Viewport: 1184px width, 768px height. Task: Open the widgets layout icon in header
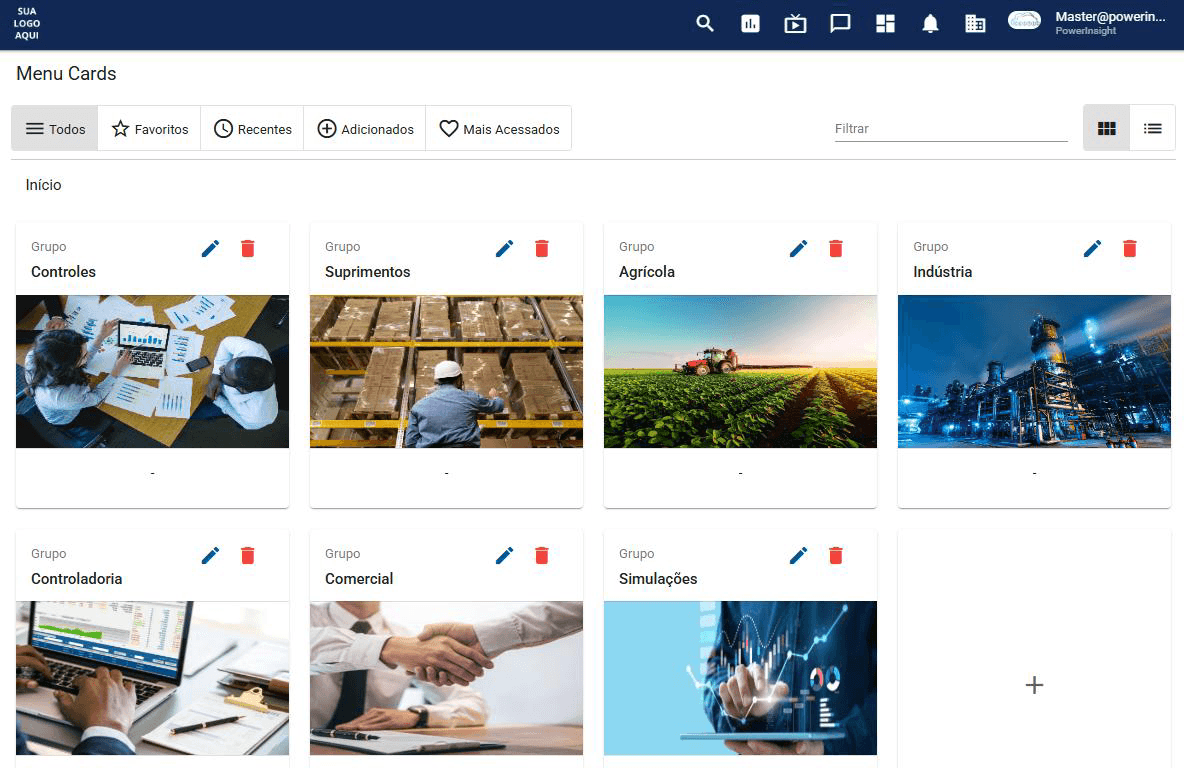click(x=885, y=24)
